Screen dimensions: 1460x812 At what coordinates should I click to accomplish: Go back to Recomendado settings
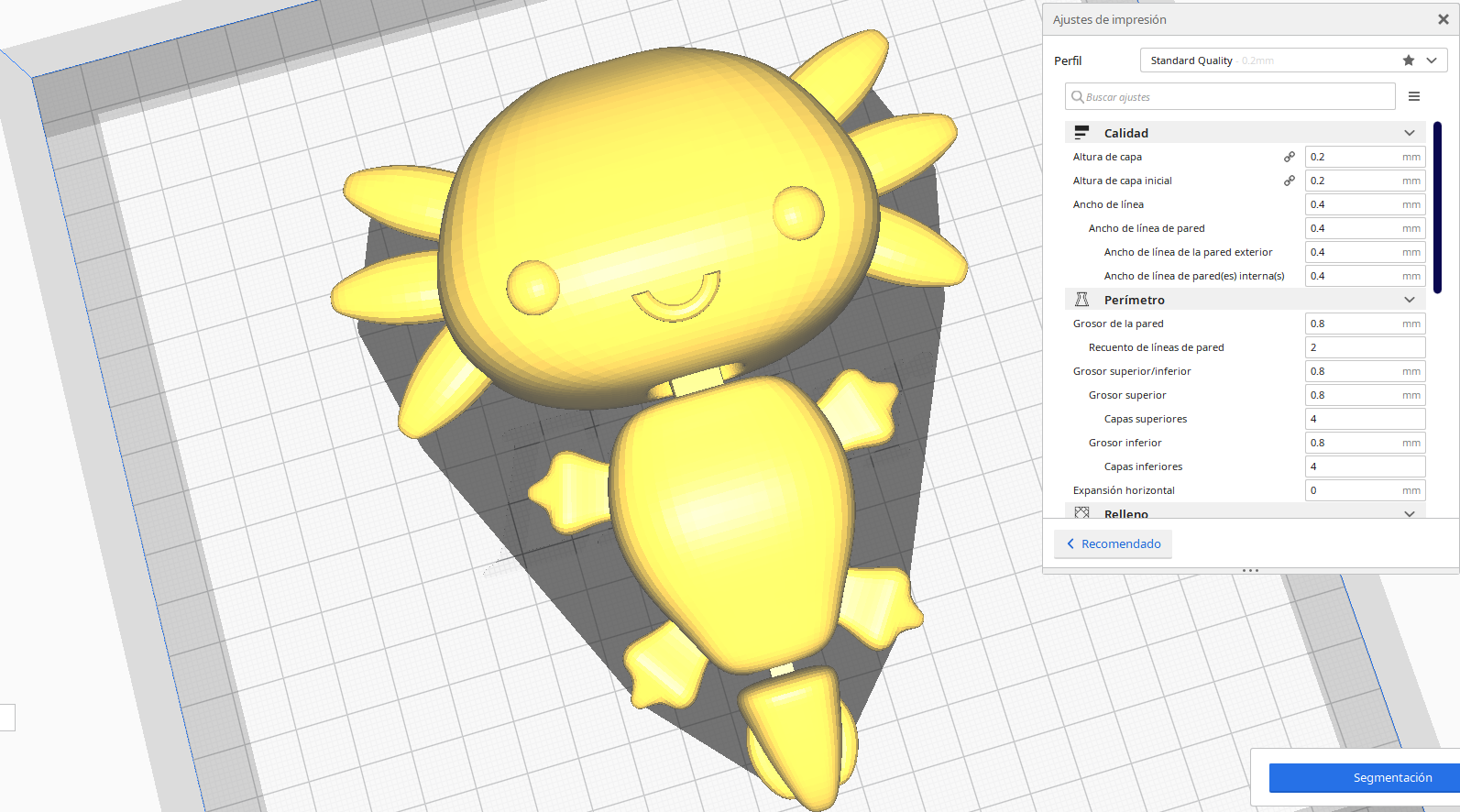pos(1113,543)
